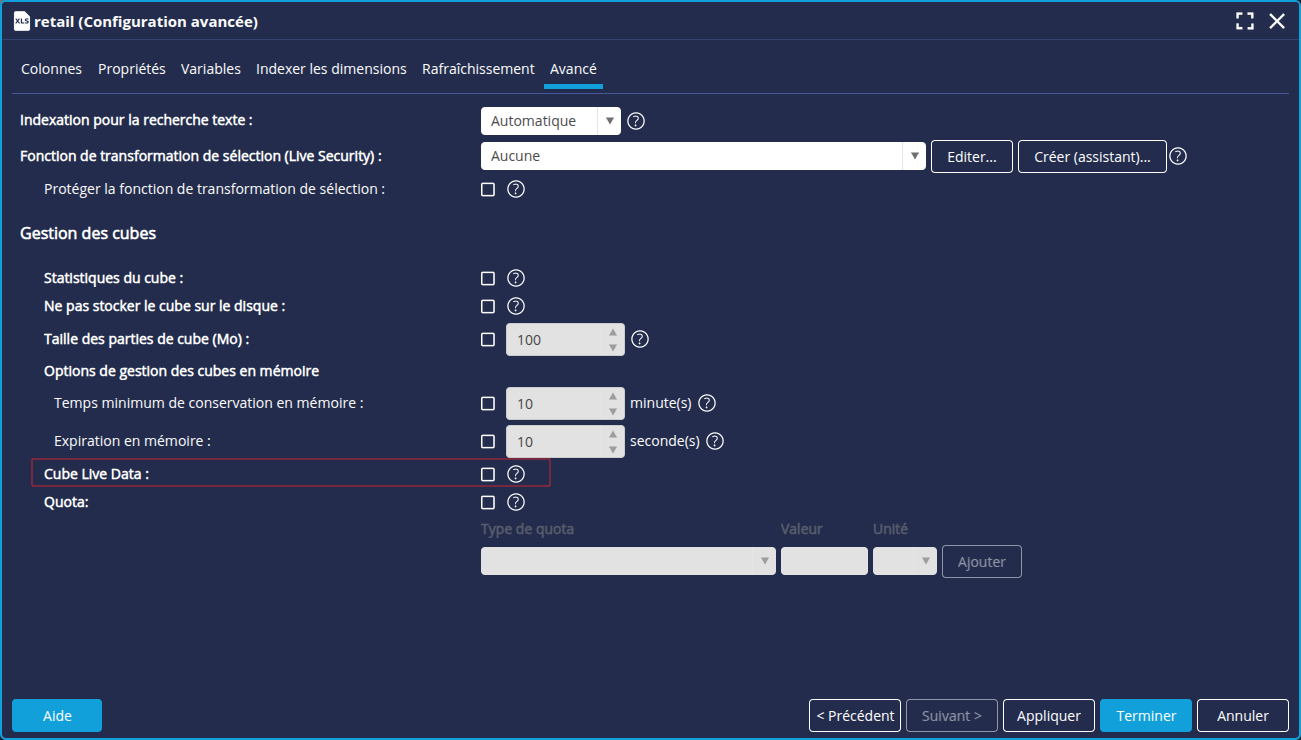Click help icon next to Indexation pour la recherche texte
This screenshot has height=740, width=1301.
click(x=635, y=121)
